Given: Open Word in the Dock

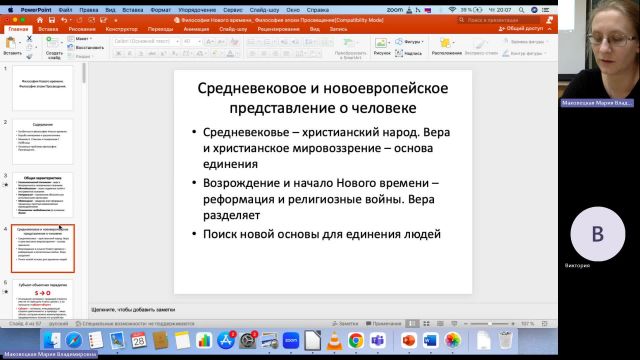Looking at the screenshot, I should click(430, 340).
